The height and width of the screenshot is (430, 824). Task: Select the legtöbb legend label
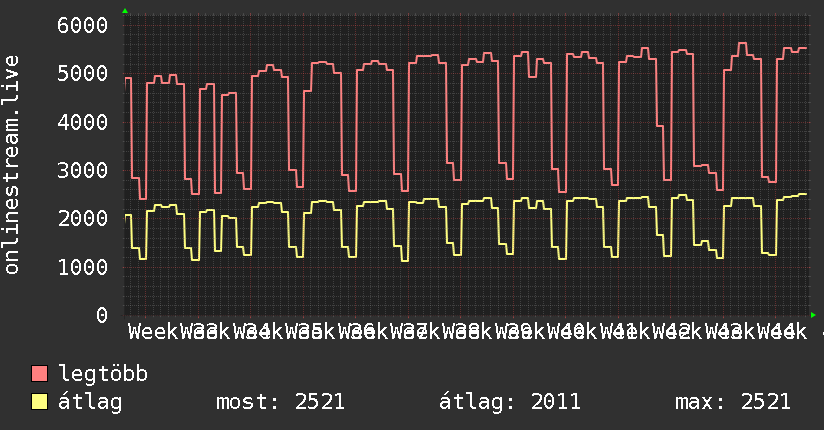[x=103, y=373]
